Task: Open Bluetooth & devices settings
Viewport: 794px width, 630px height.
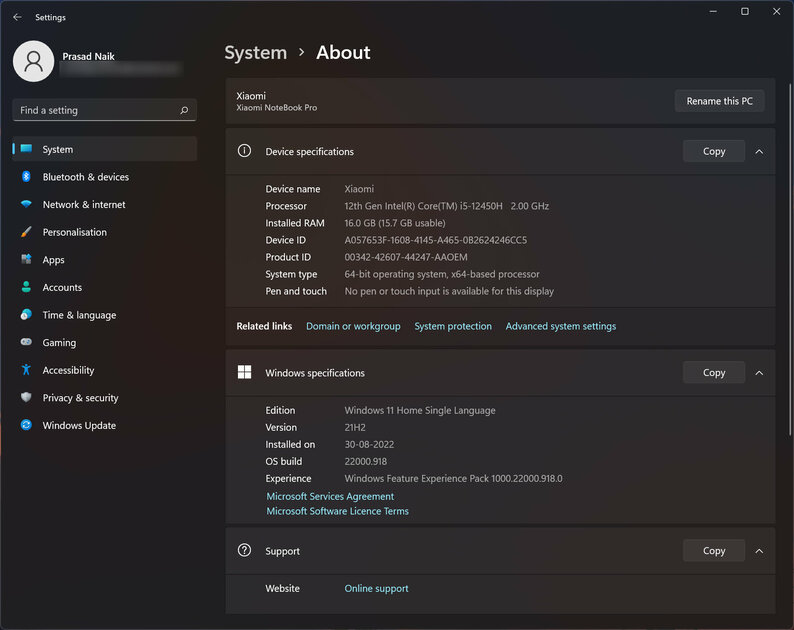Action: [x=105, y=177]
